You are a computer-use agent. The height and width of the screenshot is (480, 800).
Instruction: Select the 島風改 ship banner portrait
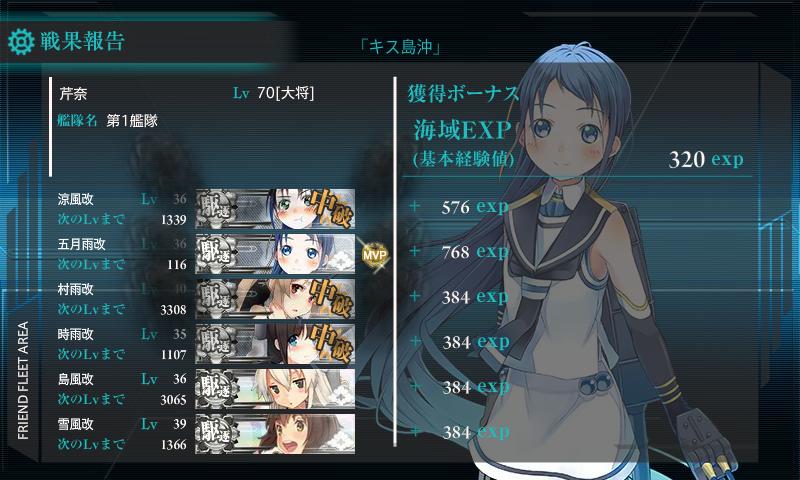coord(276,389)
